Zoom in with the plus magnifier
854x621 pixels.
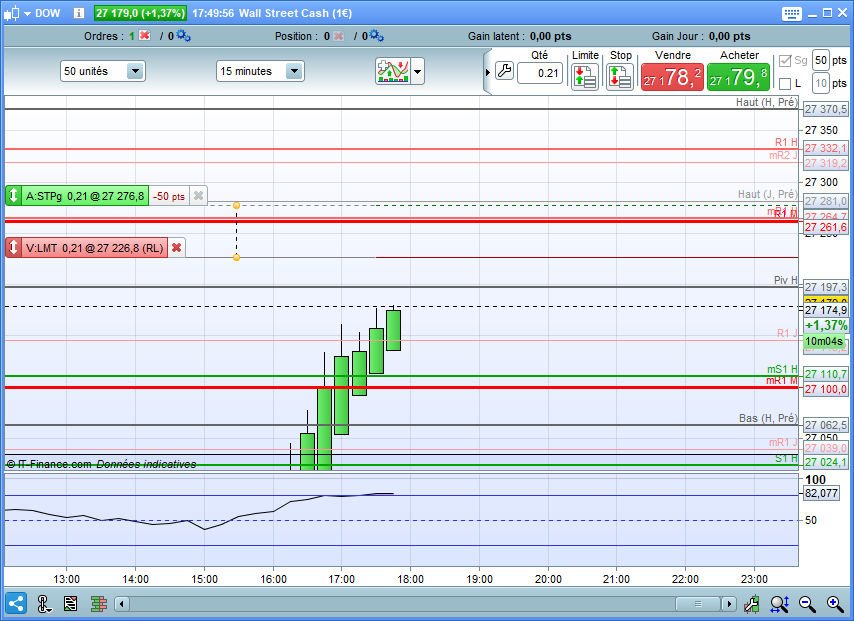835,604
